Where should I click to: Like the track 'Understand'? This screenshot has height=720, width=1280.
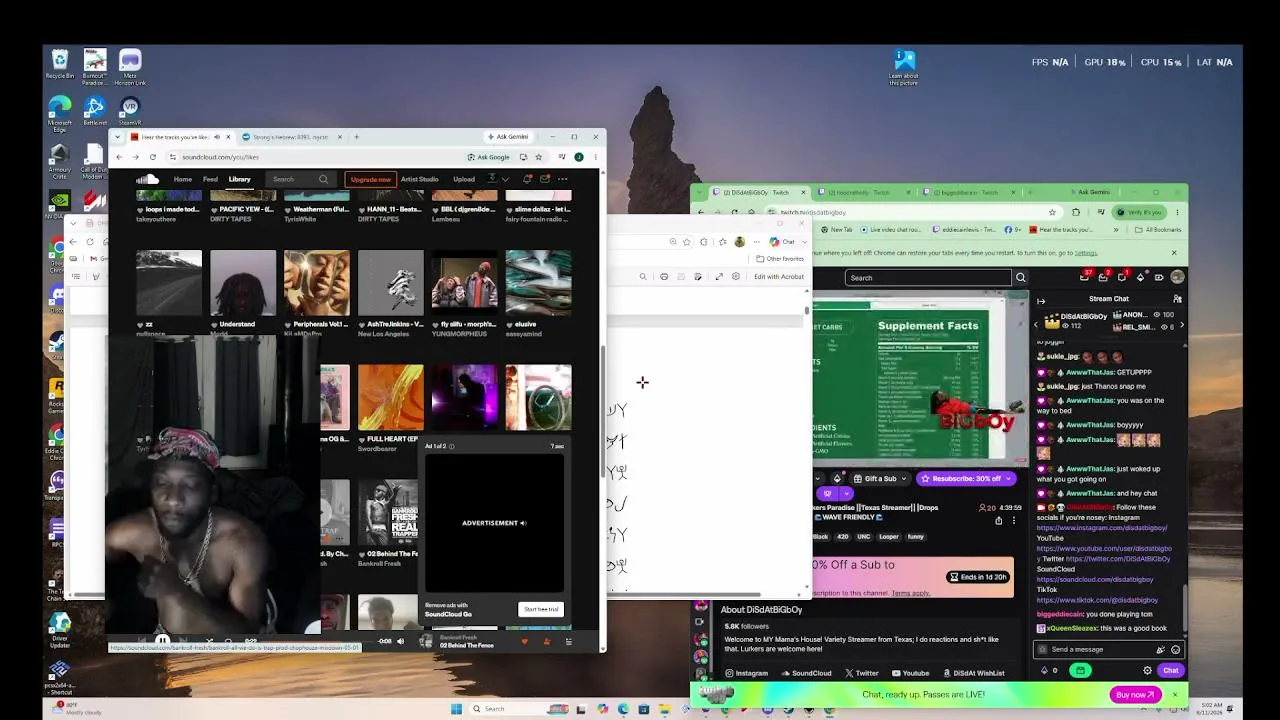[x=213, y=325]
